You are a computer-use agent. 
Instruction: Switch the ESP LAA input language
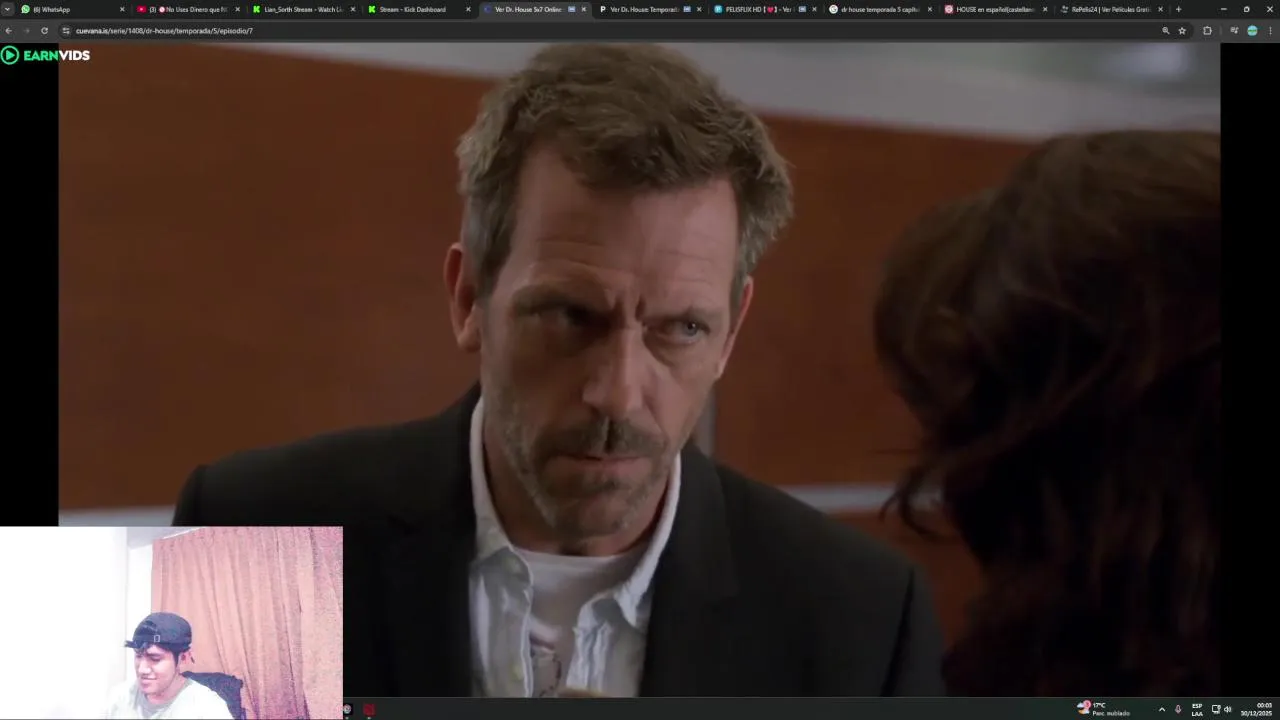pos(1197,709)
